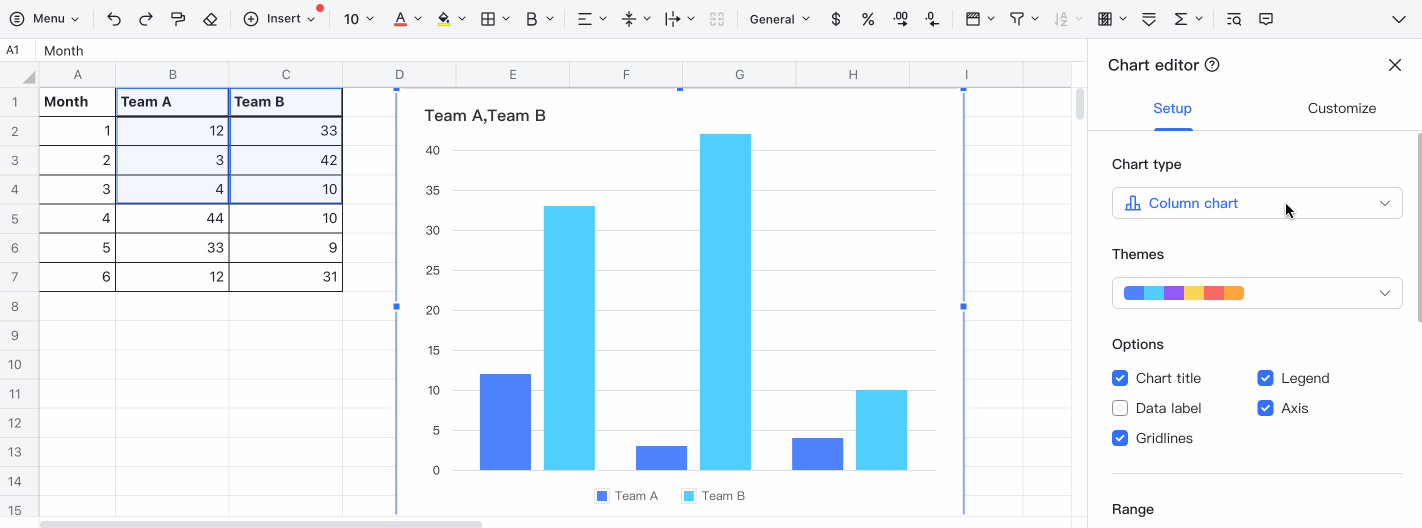The height and width of the screenshot is (528, 1422).
Task: Select the cell with value 42
Action: 286,160
